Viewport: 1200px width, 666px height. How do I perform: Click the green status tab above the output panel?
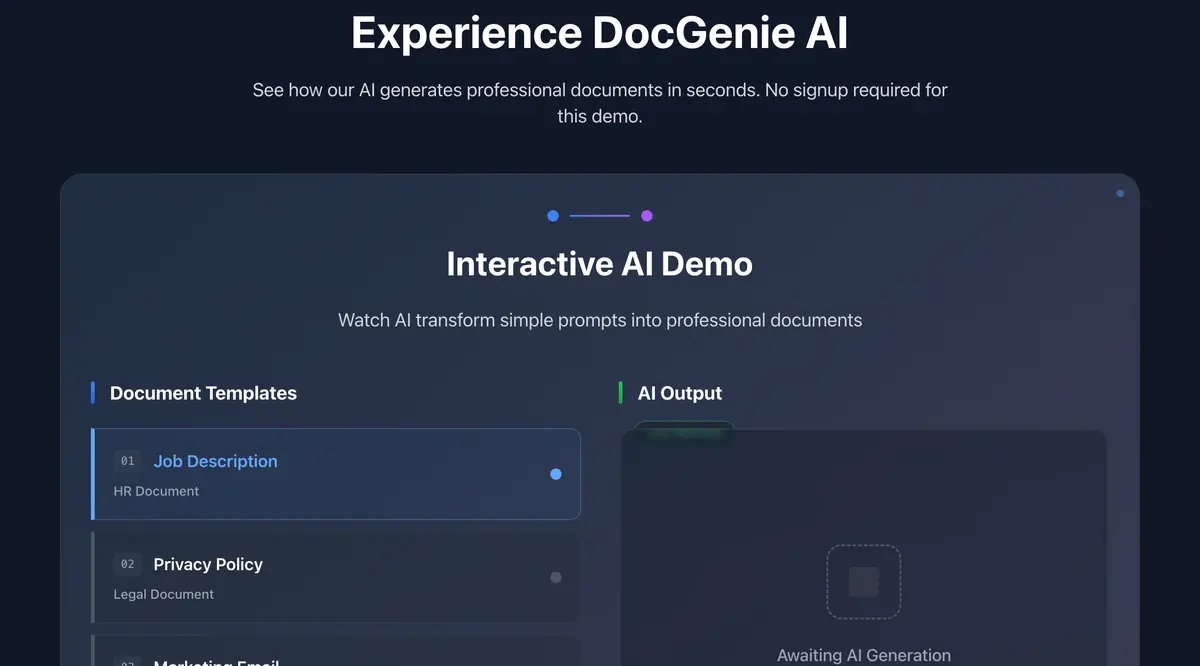tap(683, 428)
